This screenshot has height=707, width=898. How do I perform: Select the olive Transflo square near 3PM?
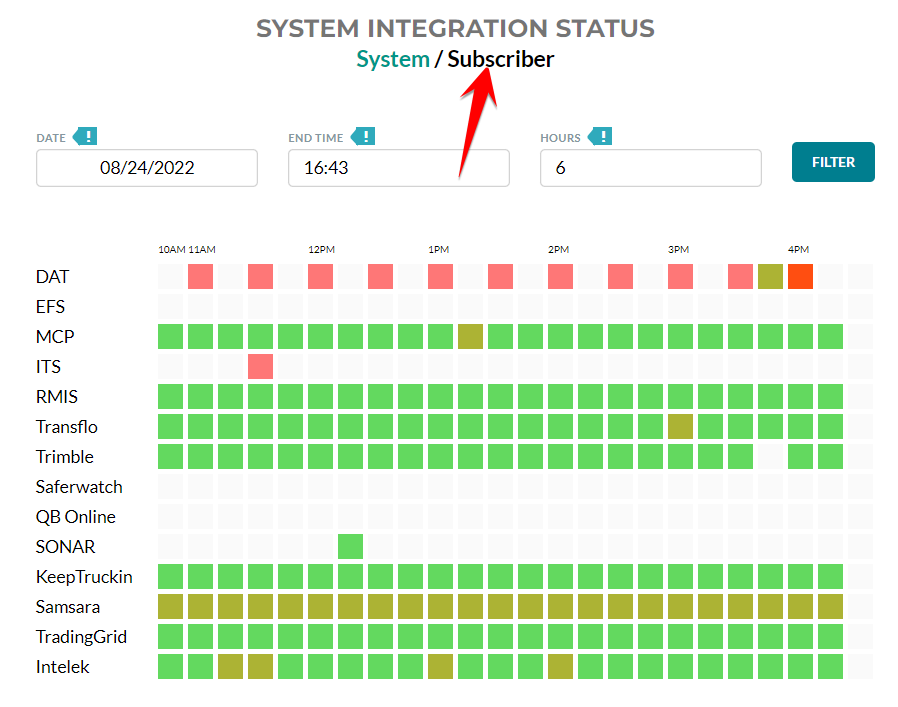[x=680, y=426]
